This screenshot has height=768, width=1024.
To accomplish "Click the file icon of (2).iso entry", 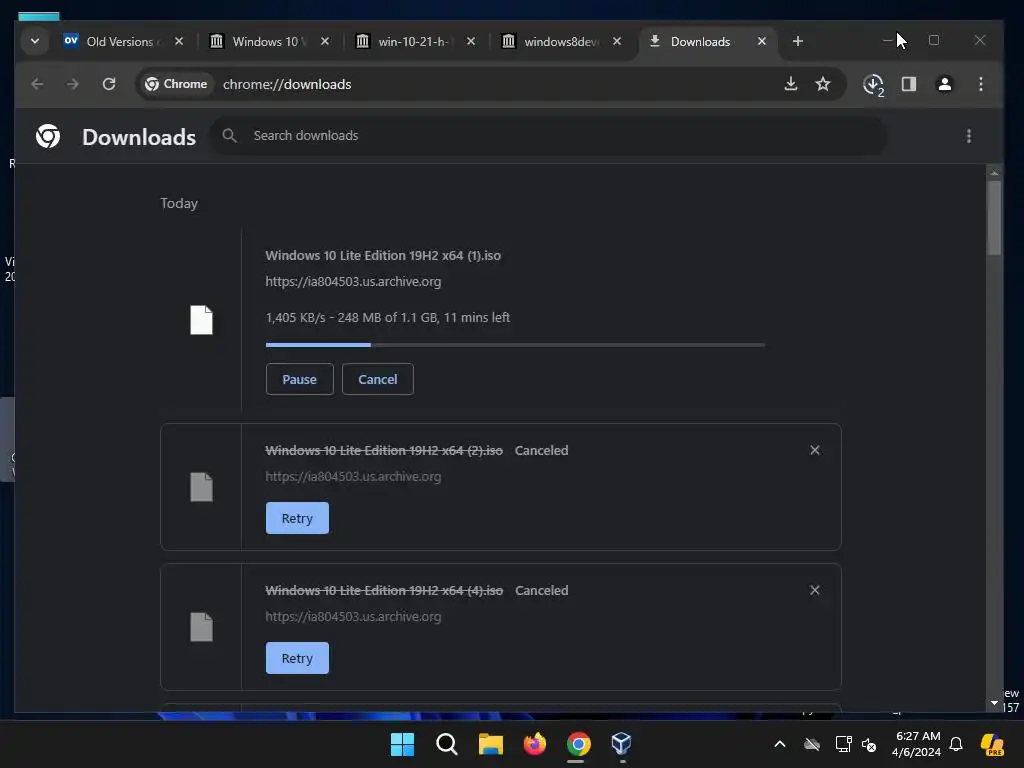I will (201, 487).
